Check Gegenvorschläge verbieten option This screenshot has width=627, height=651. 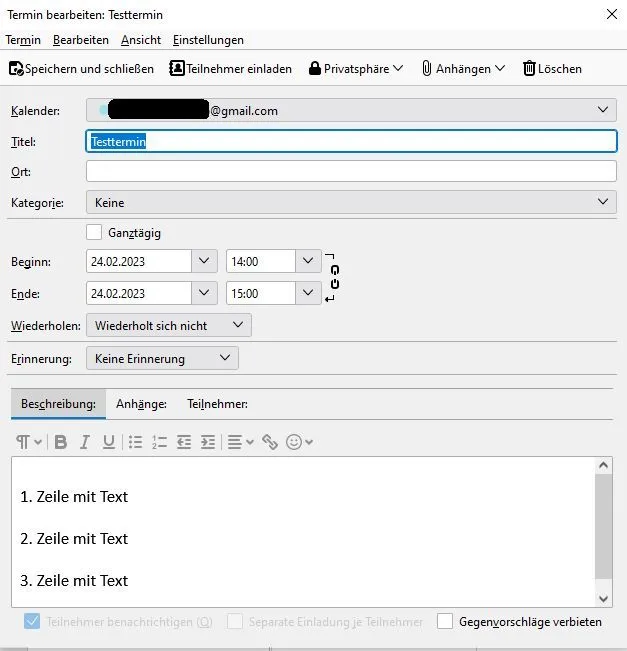pyautogui.click(x=445, y=622)
